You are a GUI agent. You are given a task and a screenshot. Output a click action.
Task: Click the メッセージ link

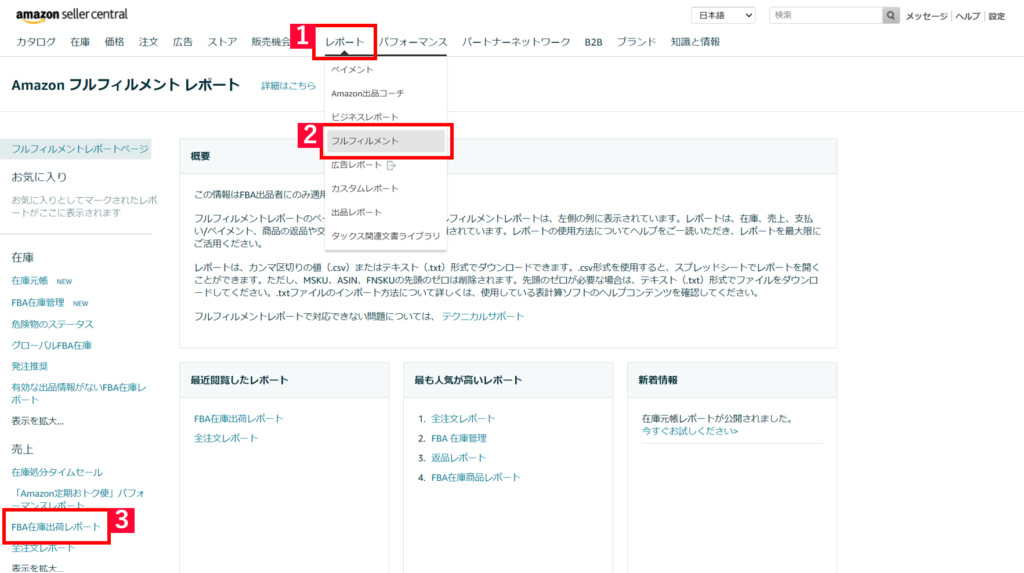click(x=926, y=16)
